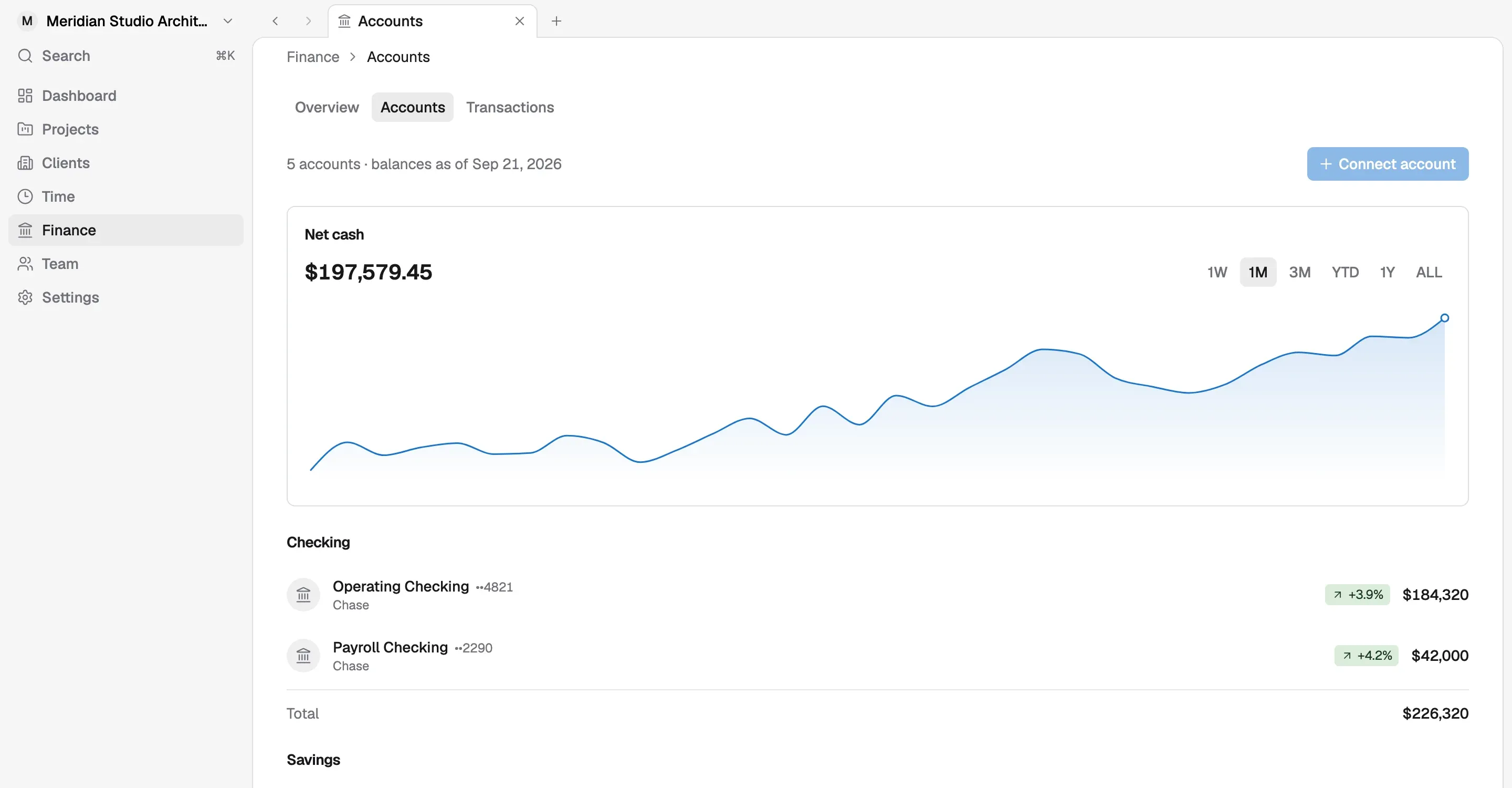Click the Finance breadcrumb link
This screenshot has width=1512, height=788.
[x=313, y=57]
